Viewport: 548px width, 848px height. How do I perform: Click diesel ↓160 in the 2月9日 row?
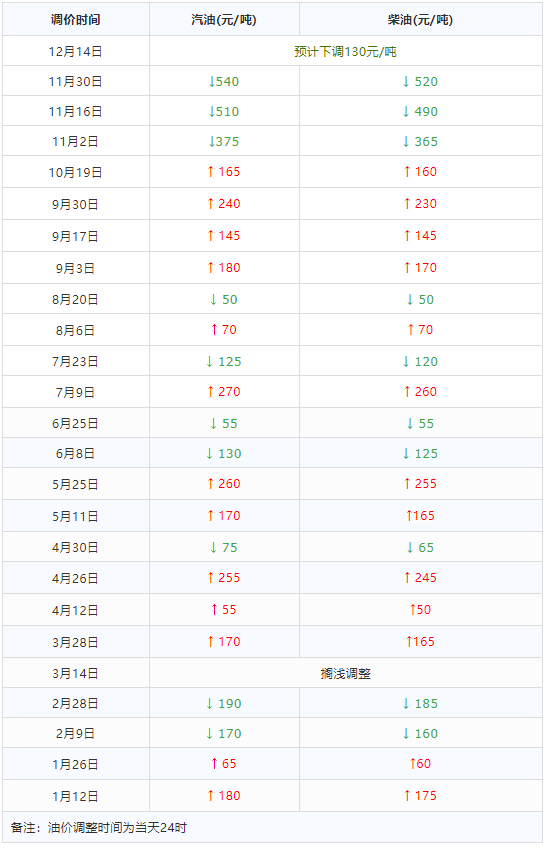pyautogui.click(x=420, y=734)
